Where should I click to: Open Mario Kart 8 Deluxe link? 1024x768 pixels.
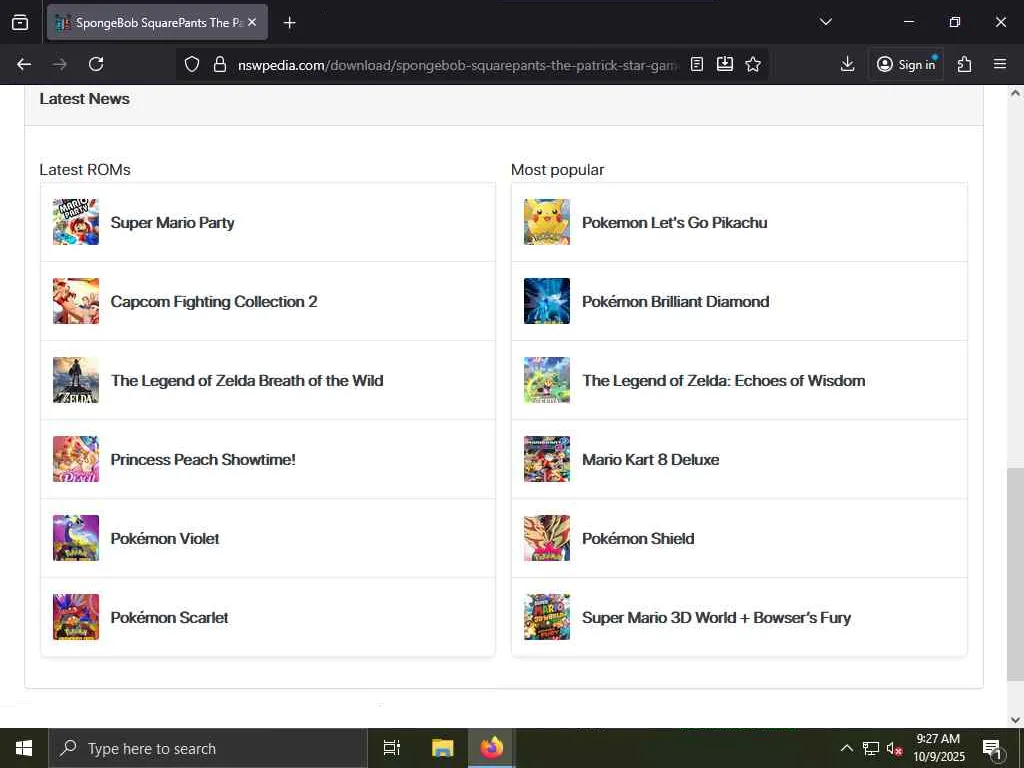(650, 460)
